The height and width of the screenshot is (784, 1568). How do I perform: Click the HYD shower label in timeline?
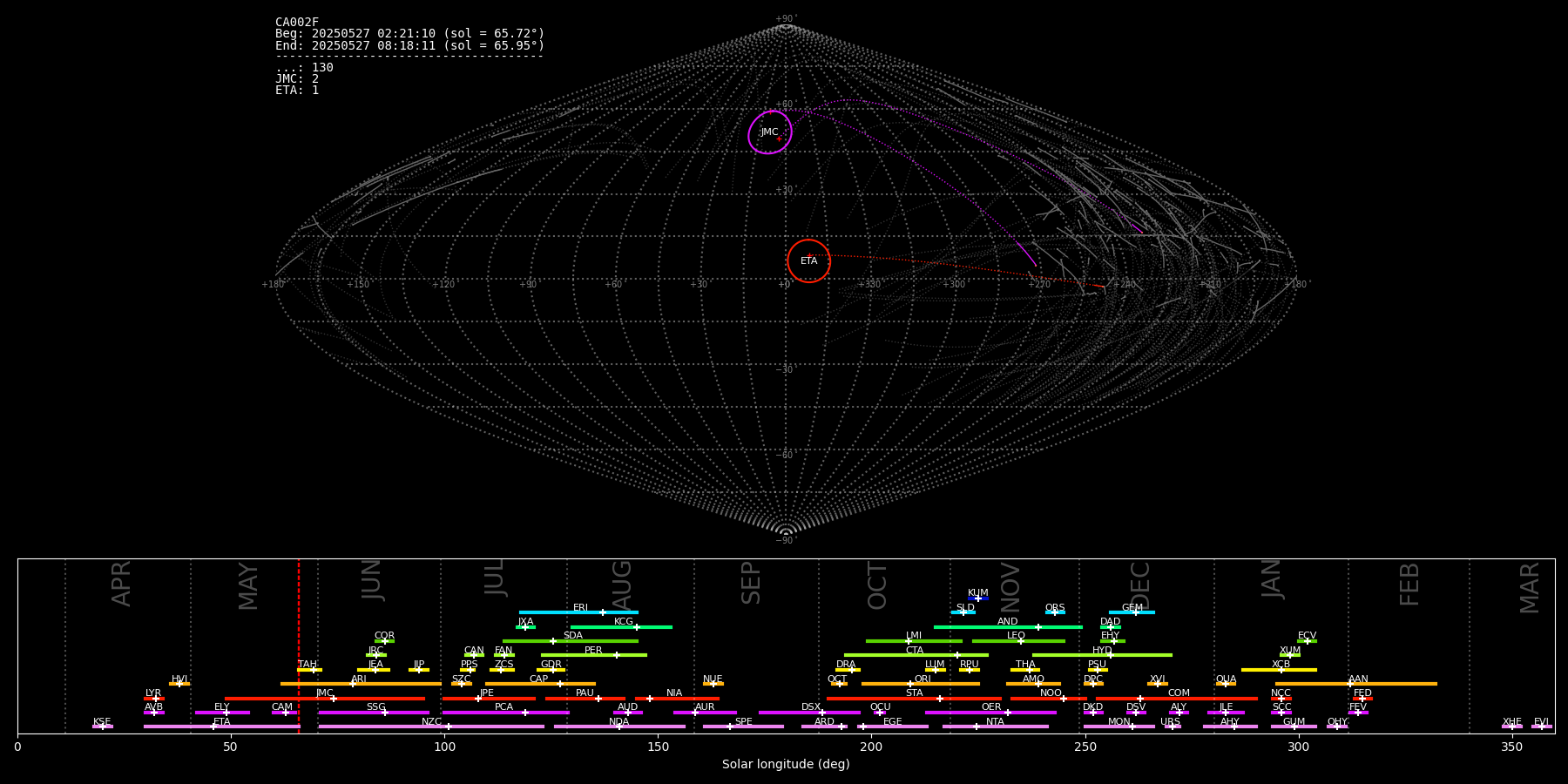[1103, 651]
